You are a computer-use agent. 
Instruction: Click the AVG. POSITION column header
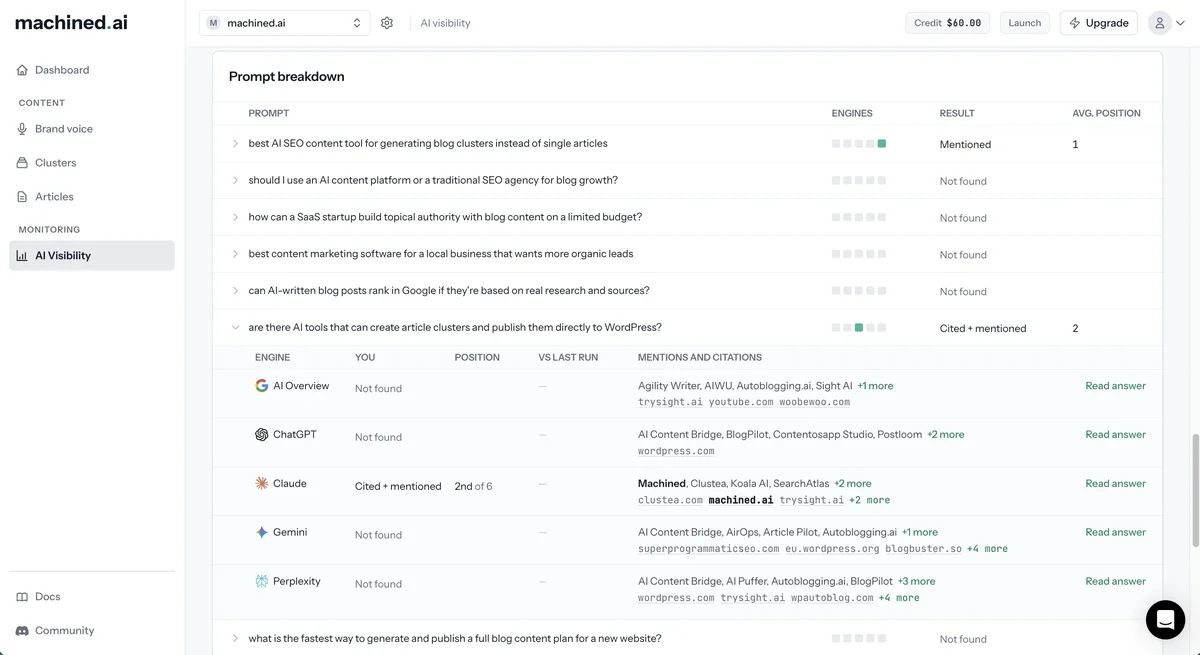click(x=1106, y=113)
